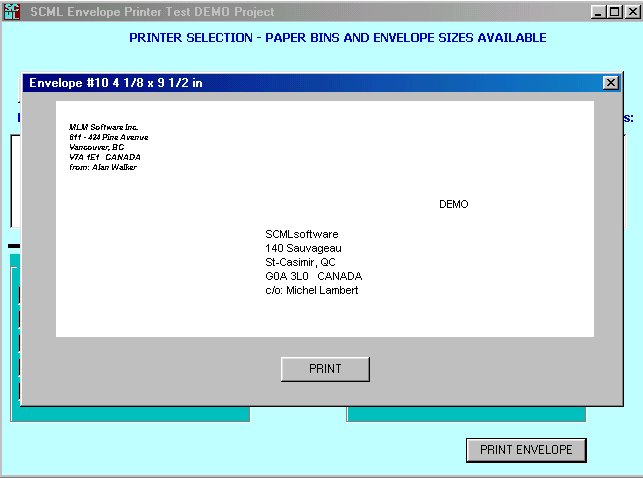Screen dimensions: 643x478
Task: Click the PRINT ENVELOPE button
Action: point(526,450)
